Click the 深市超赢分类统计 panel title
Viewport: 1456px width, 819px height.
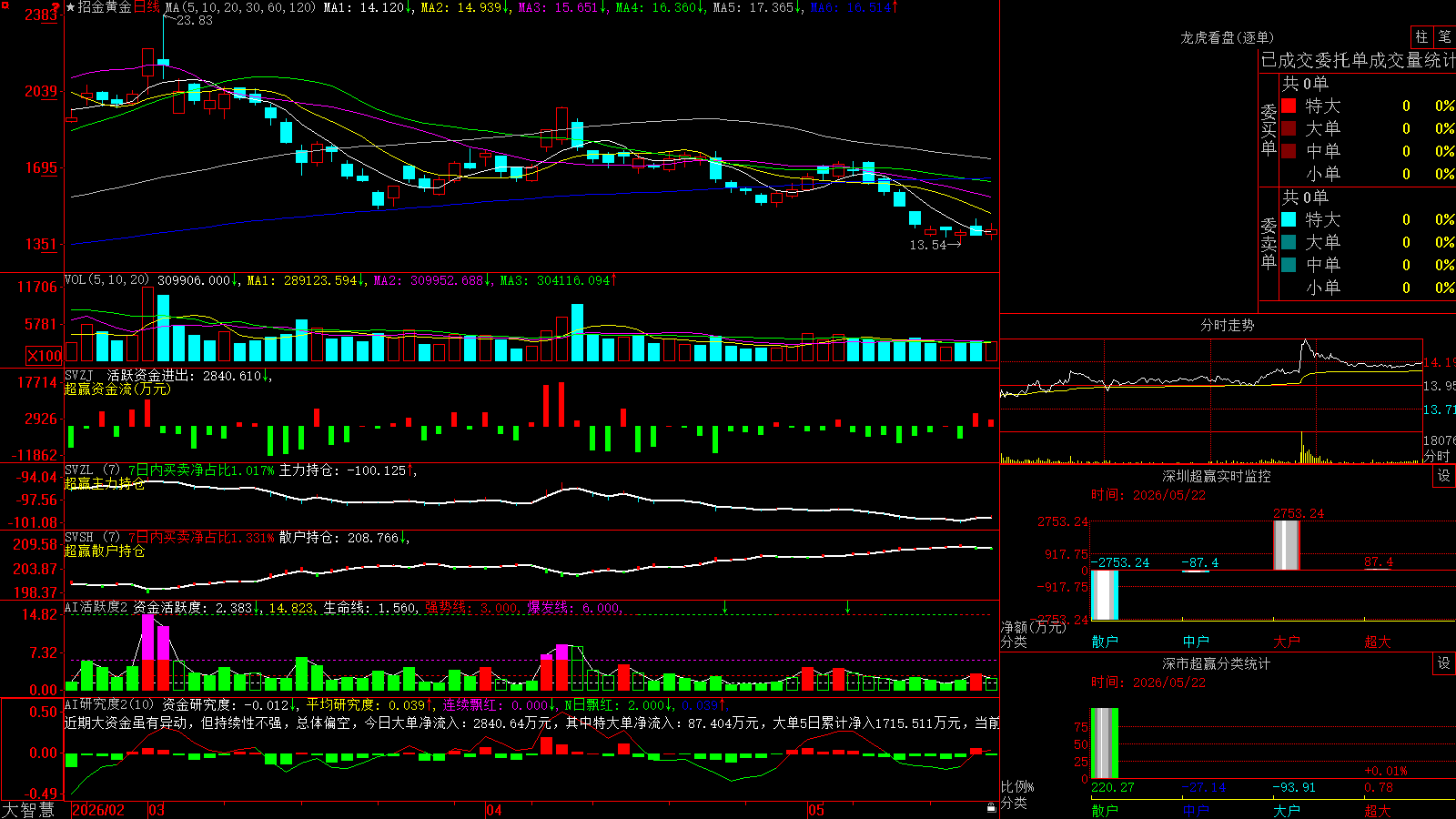pyautogui.click(x=1216, y=663)
